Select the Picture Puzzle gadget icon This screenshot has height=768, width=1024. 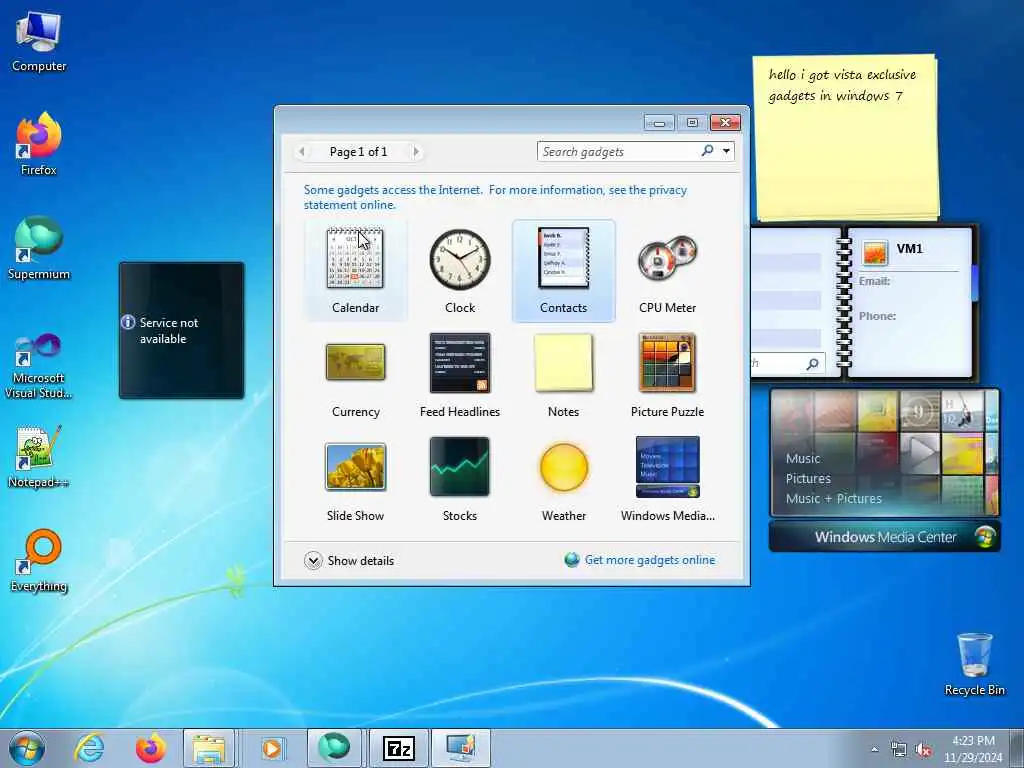point(667,362)
